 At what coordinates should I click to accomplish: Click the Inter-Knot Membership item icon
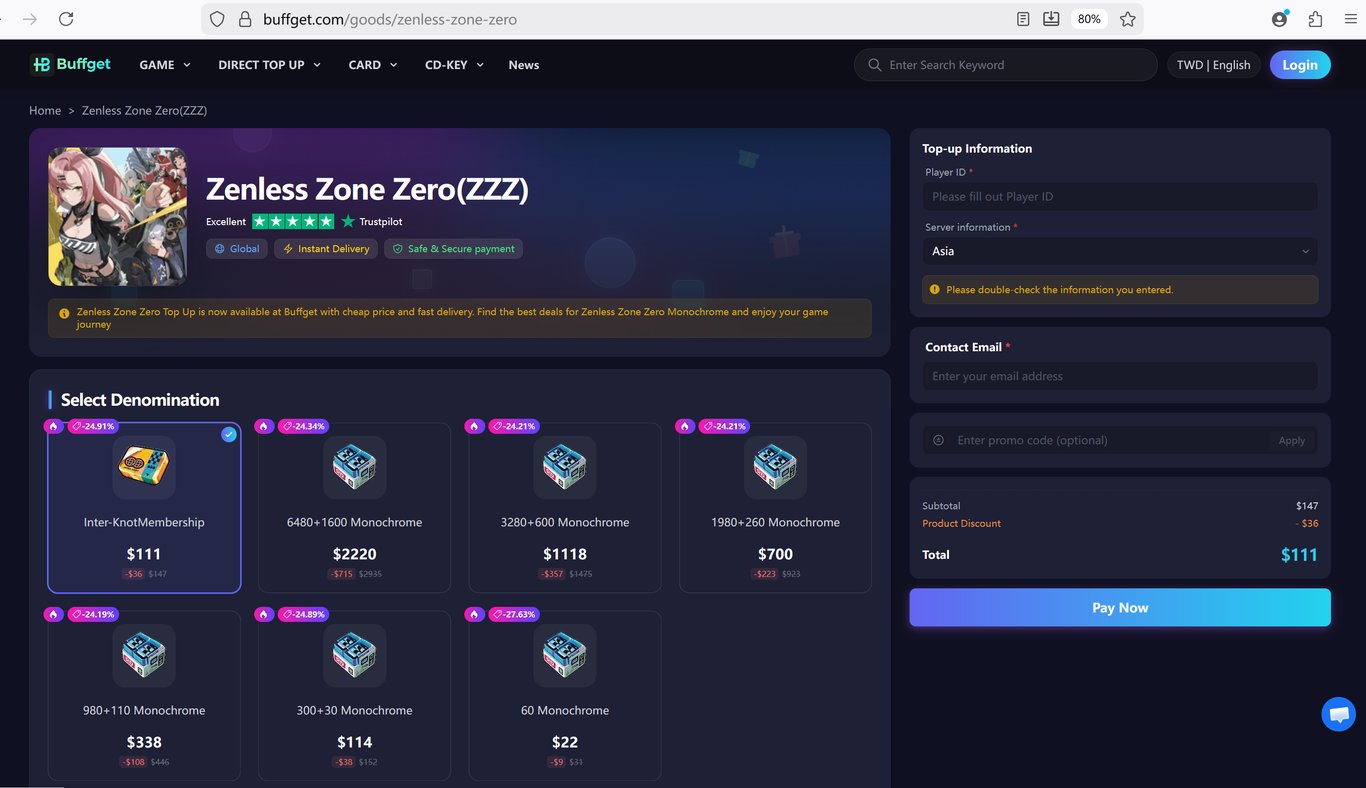coord(144,467)
